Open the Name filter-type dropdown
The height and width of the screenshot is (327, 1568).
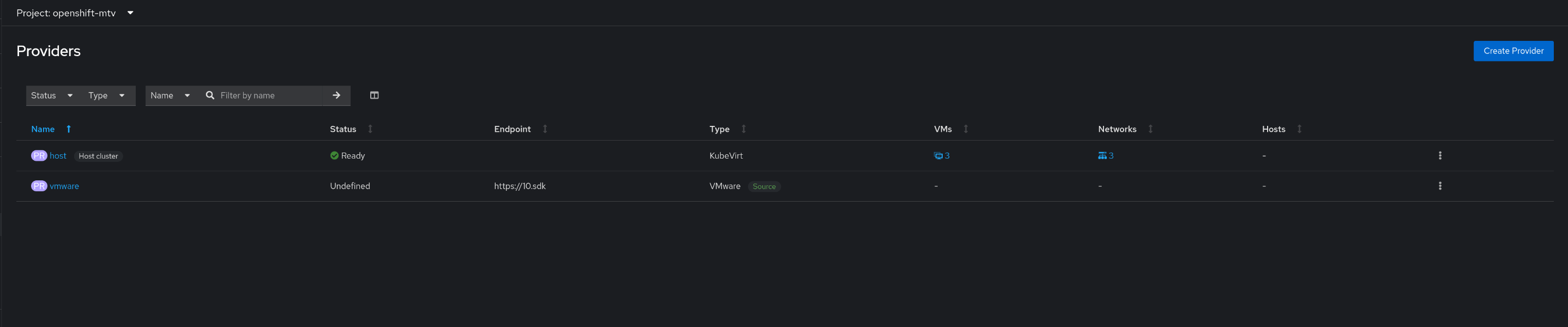(x=170, y=95)
